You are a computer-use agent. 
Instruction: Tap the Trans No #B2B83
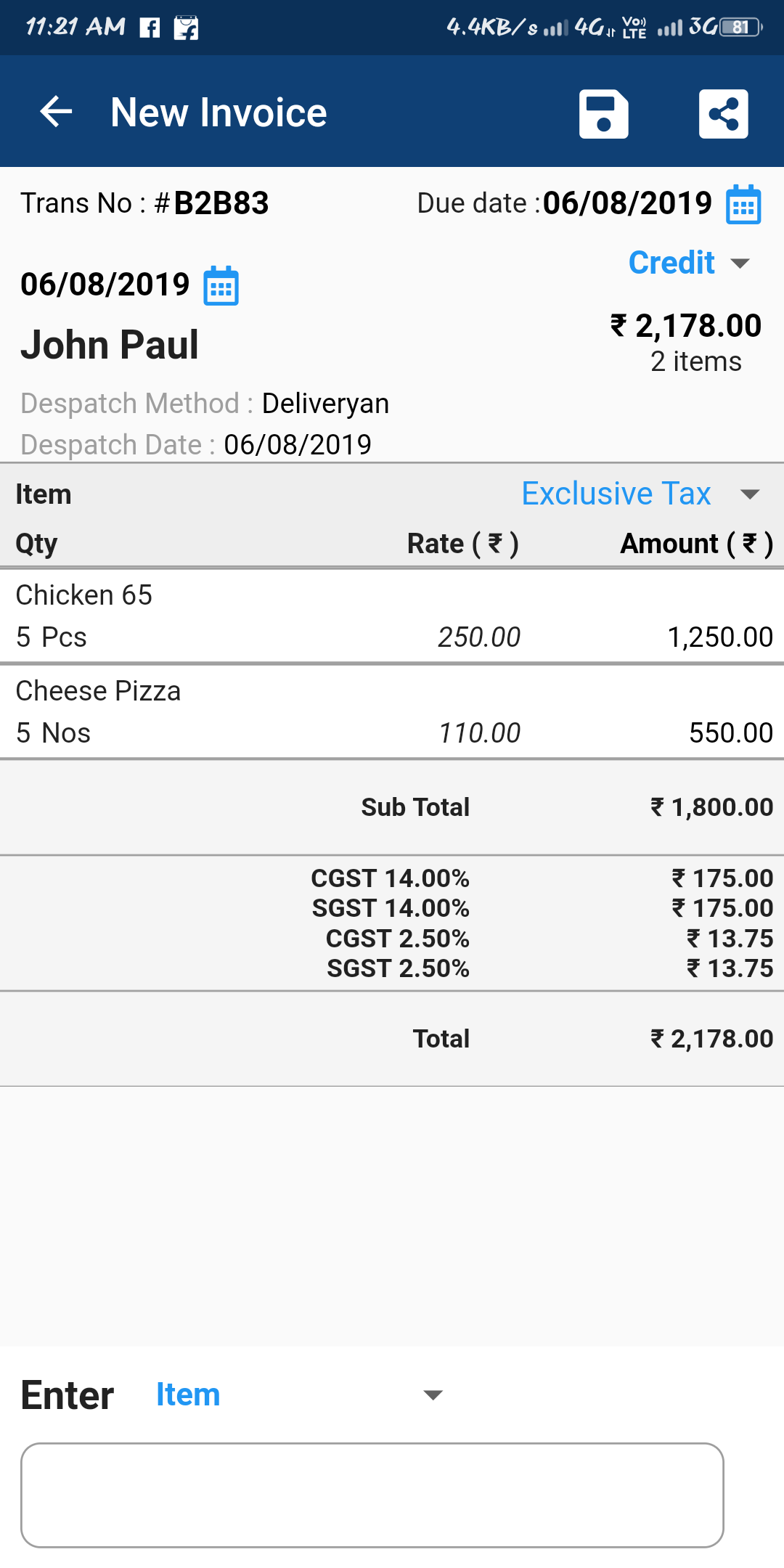[145, 203]
